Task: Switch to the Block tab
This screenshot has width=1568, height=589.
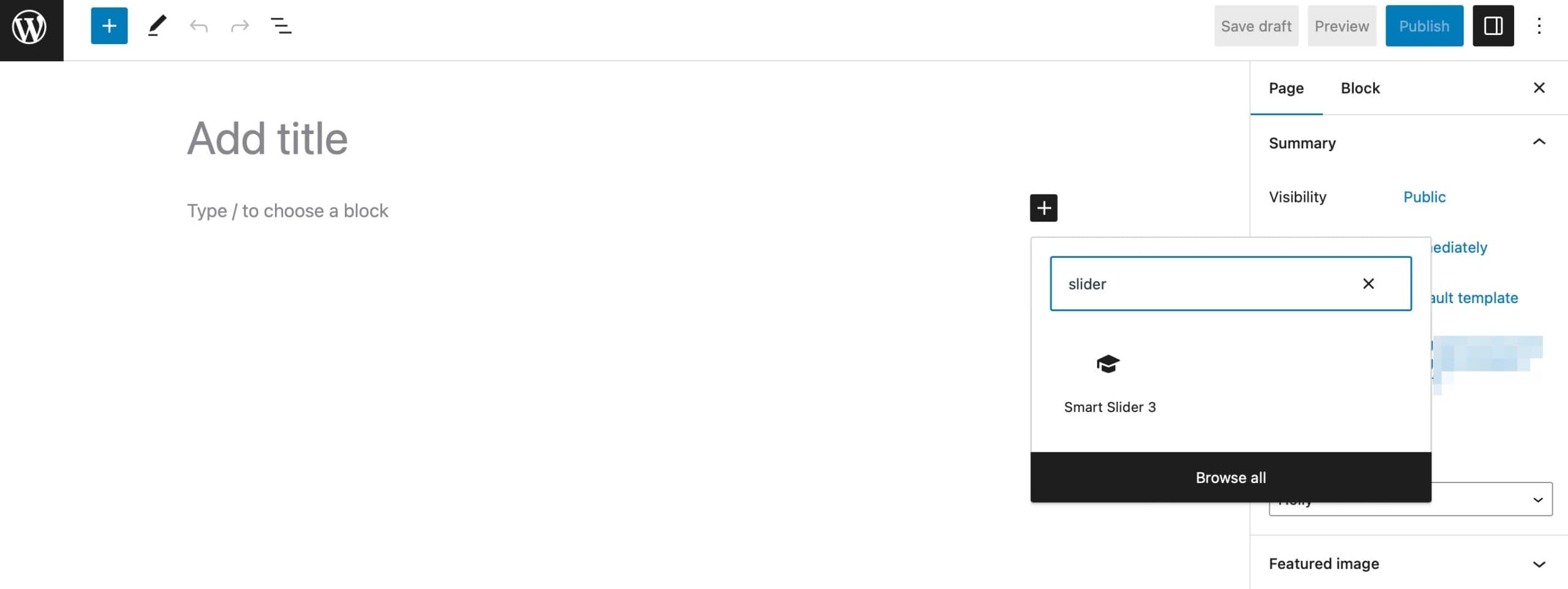Action: point(1360,88)
